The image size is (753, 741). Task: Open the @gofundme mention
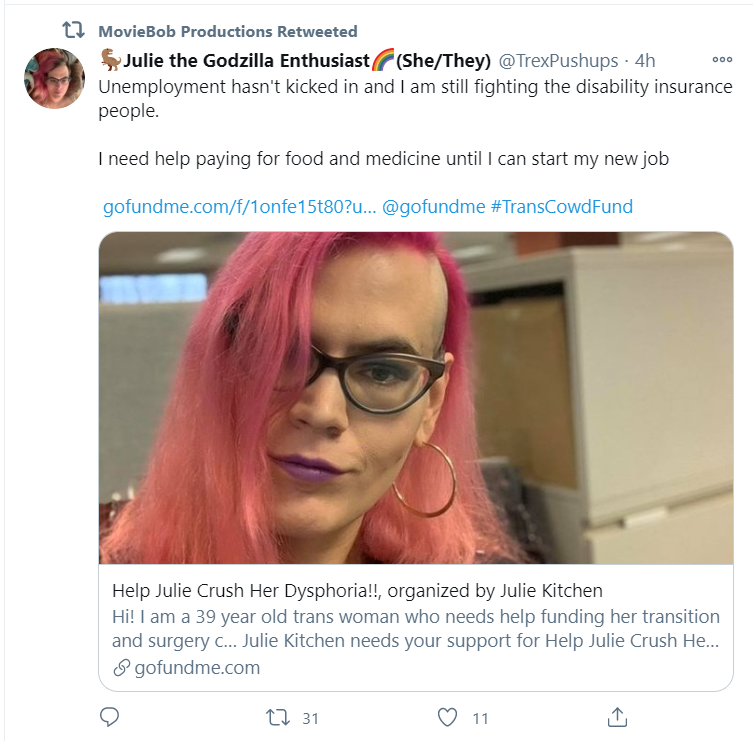tap(434, 207)
